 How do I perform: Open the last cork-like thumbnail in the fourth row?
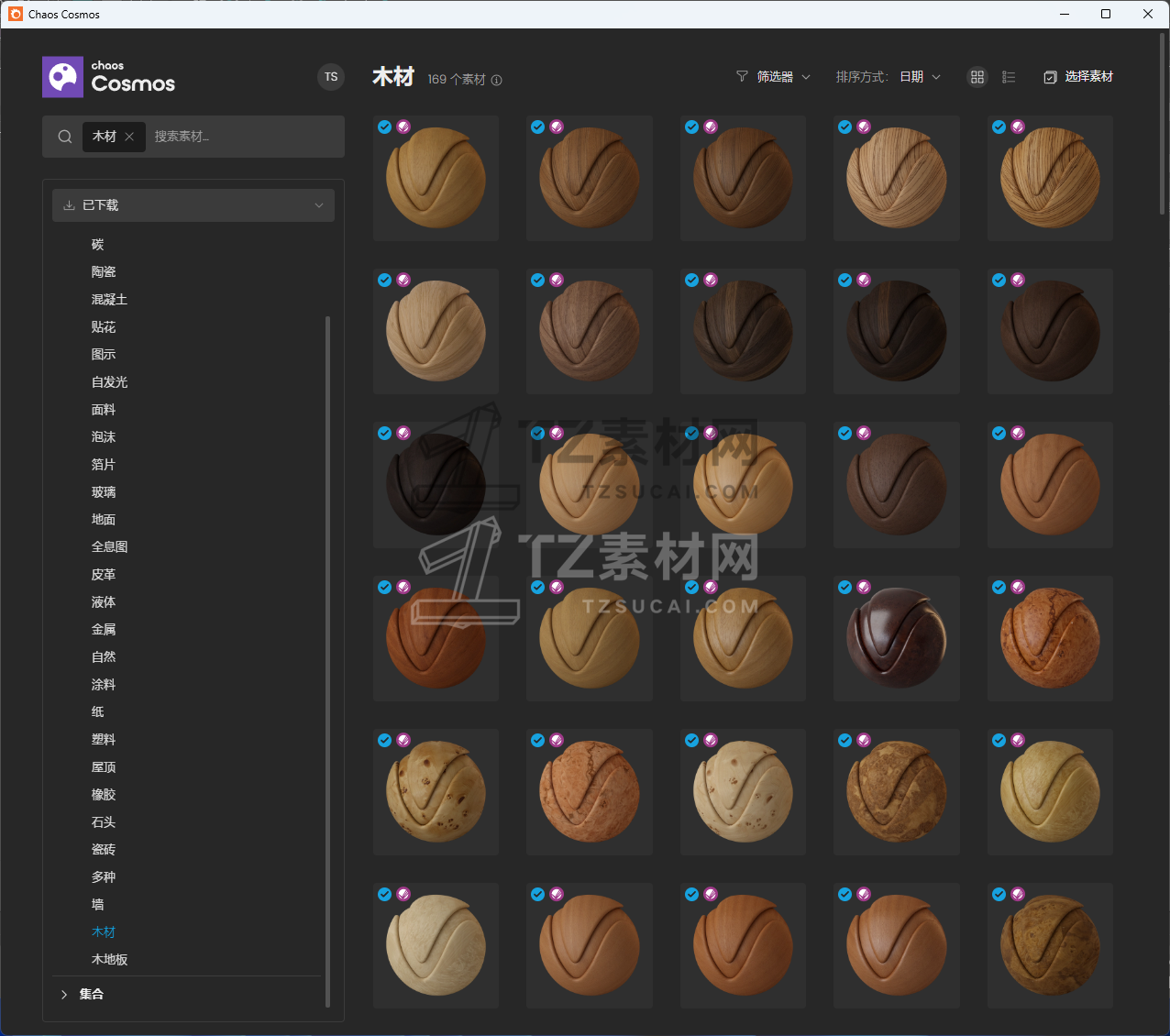pos(1050,638)
